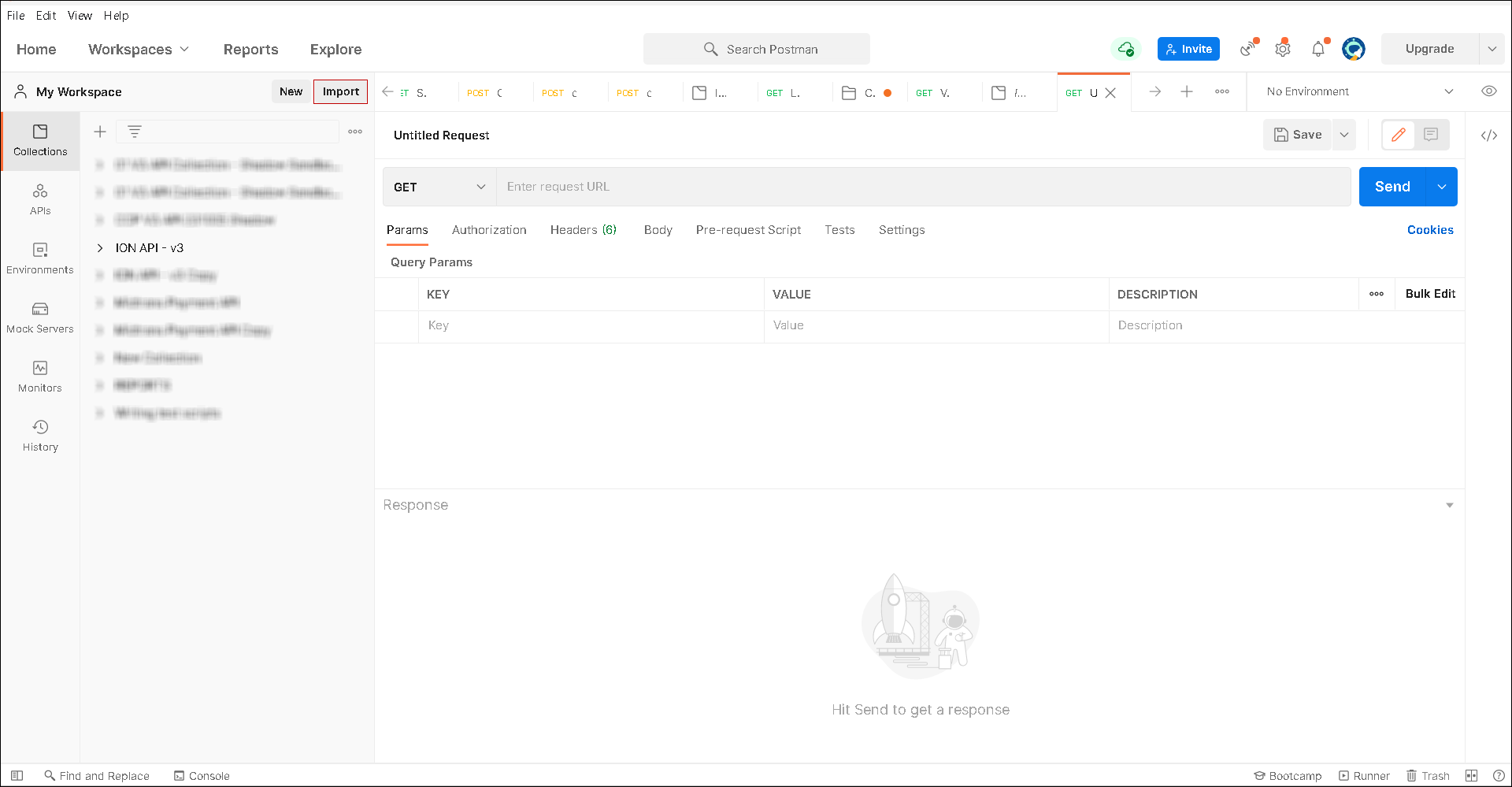Viewport: 1512px width, 787px height.
Task: Open the GET method dropdown
Action: [x=439, y=187]
